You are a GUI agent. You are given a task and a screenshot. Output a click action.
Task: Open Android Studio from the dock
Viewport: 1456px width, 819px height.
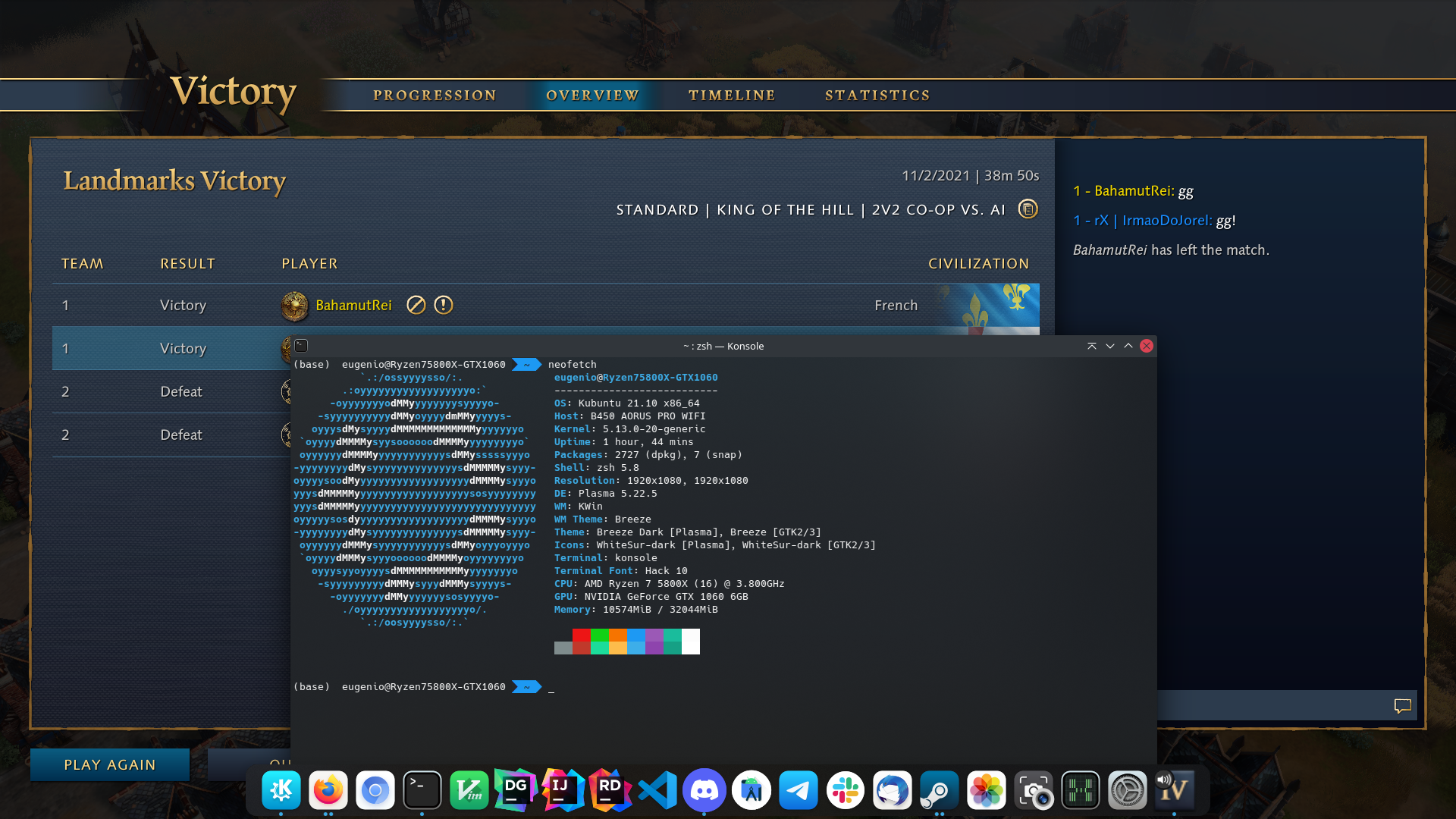752,790
